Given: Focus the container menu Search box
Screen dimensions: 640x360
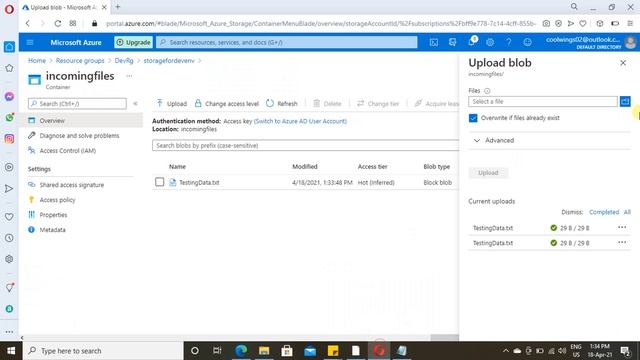Looking at the screenshot, I should 77,104.
